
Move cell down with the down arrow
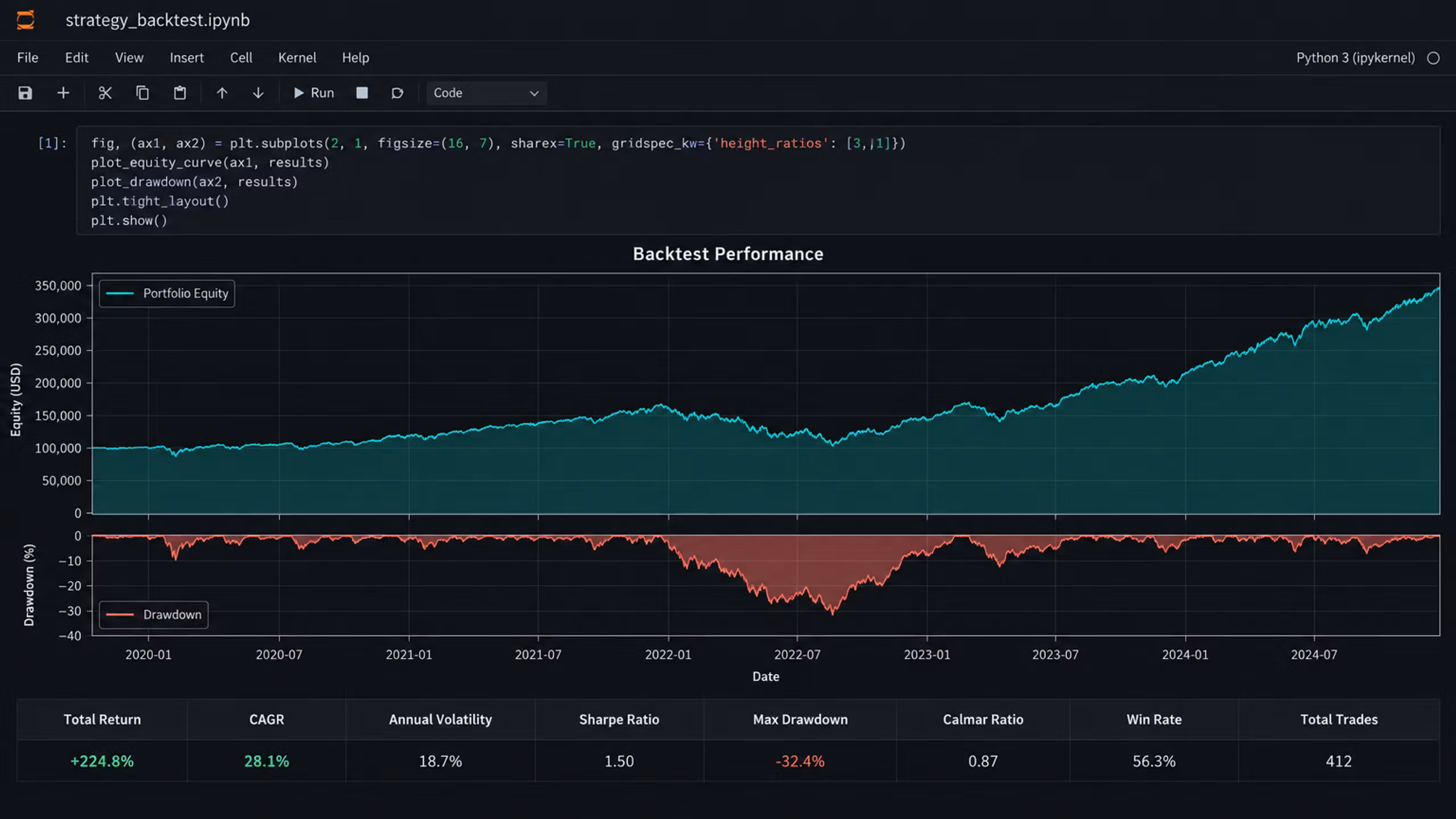[x=258, y=93]
